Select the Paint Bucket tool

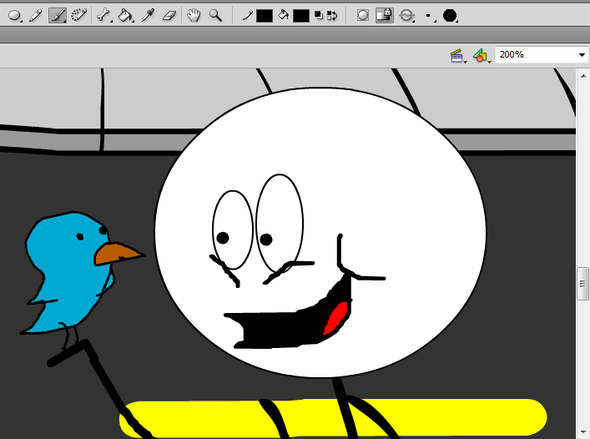click(x=125, y=16)
